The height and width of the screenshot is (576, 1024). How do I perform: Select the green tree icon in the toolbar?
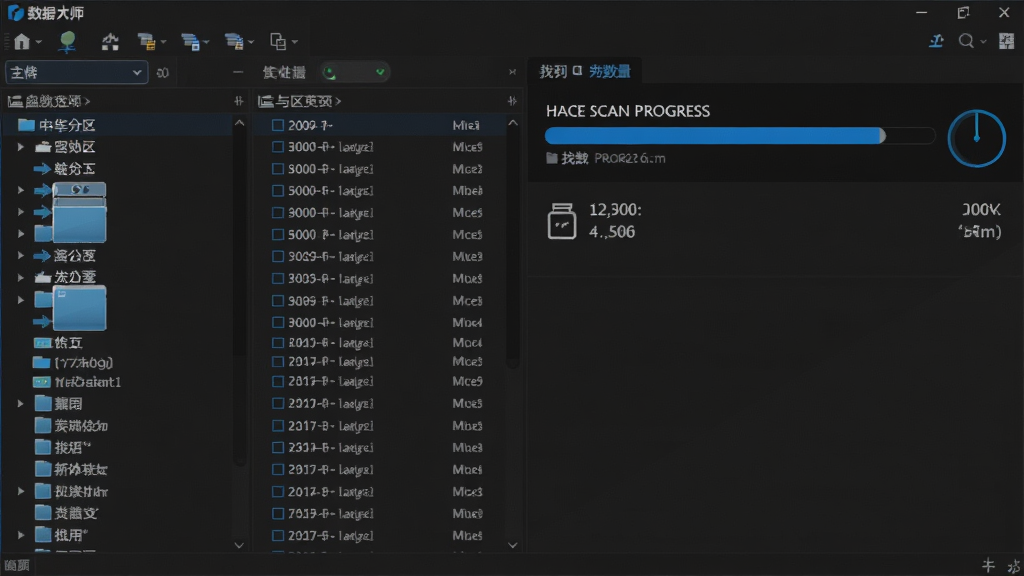pyautogui.click(x=67, y=42)
